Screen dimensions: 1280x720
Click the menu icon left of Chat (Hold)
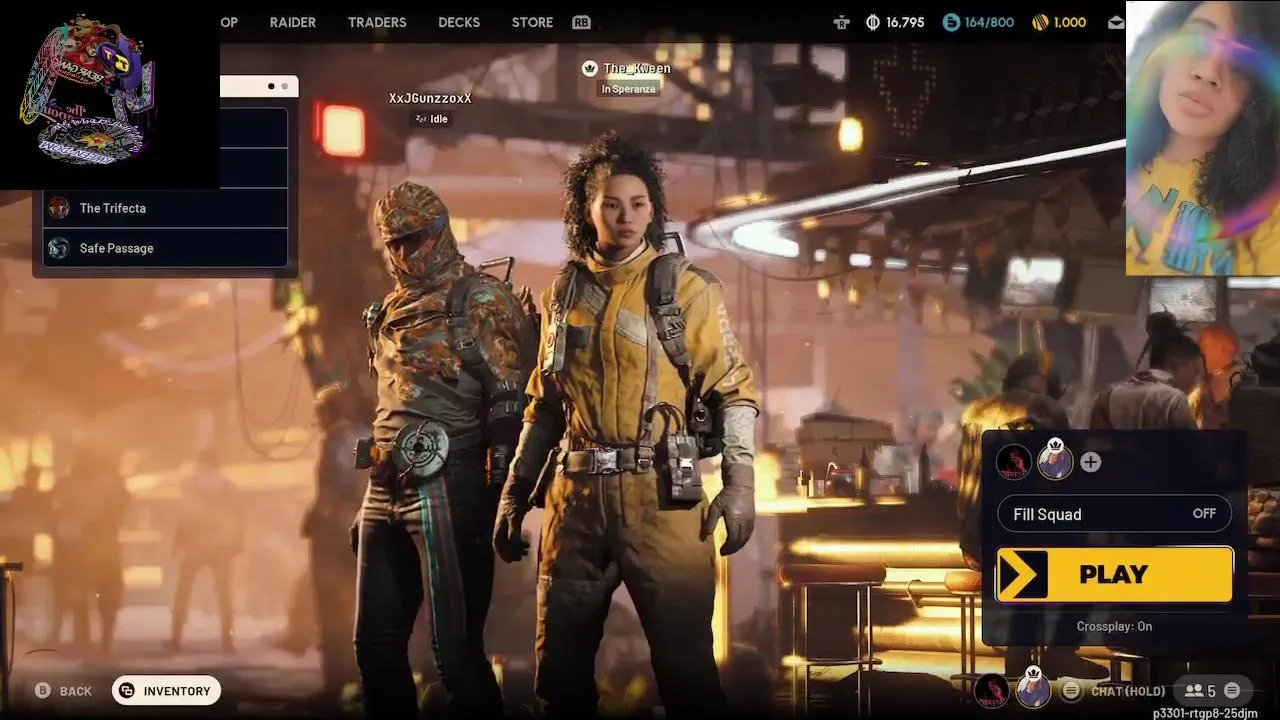point(1071,690)
